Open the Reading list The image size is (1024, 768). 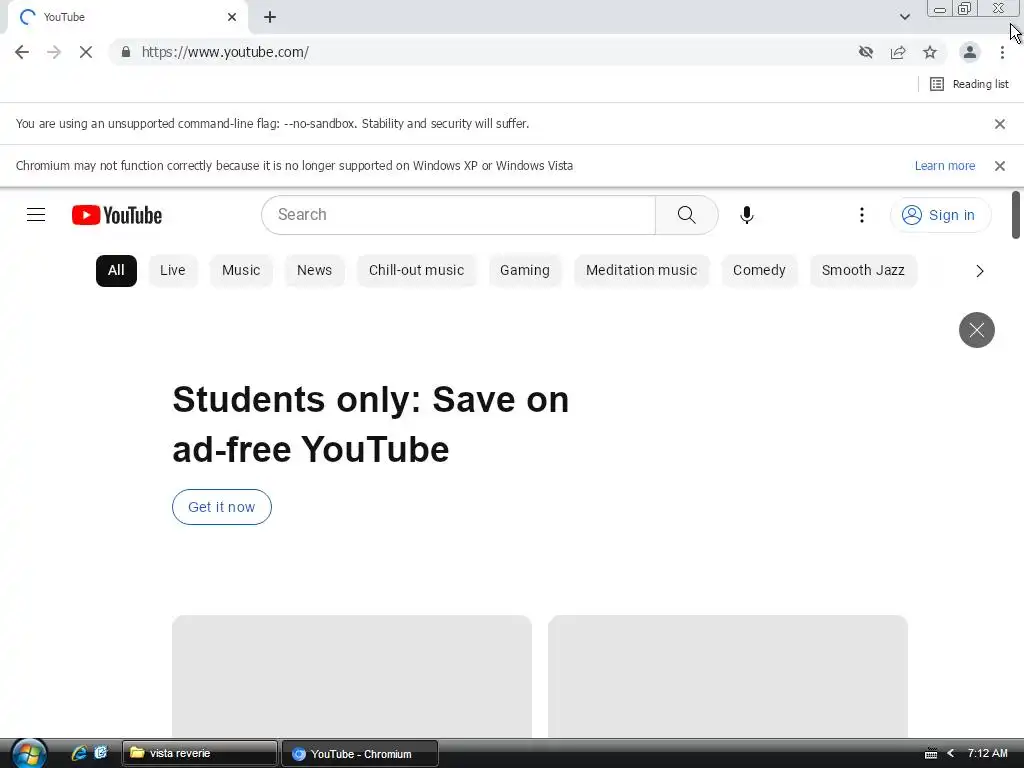click(x=969, y=84)
